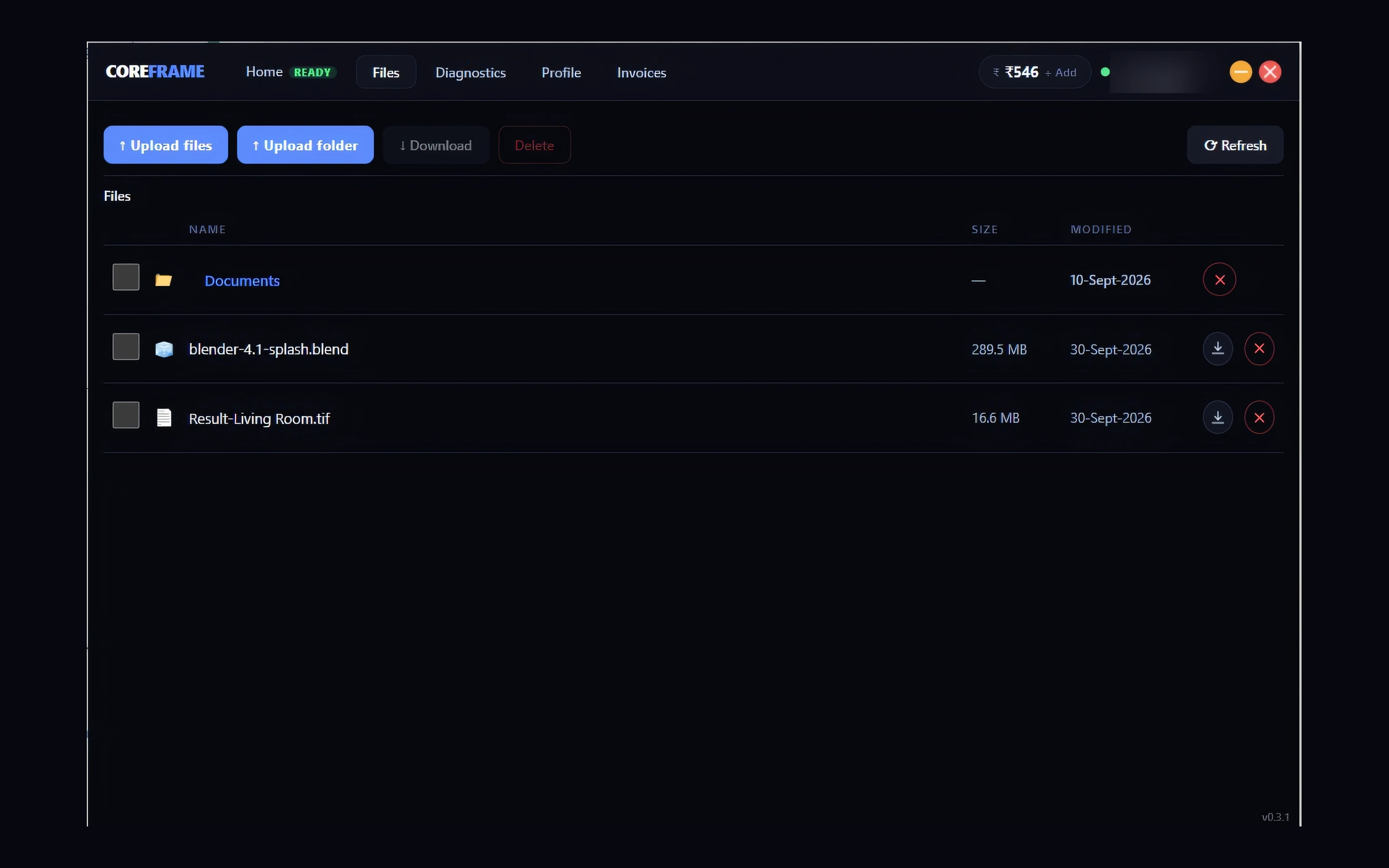Image resolution: width=1389 pixels, height=868 pixels.
Task: Go to the Home tab
Action: [264, 72]
